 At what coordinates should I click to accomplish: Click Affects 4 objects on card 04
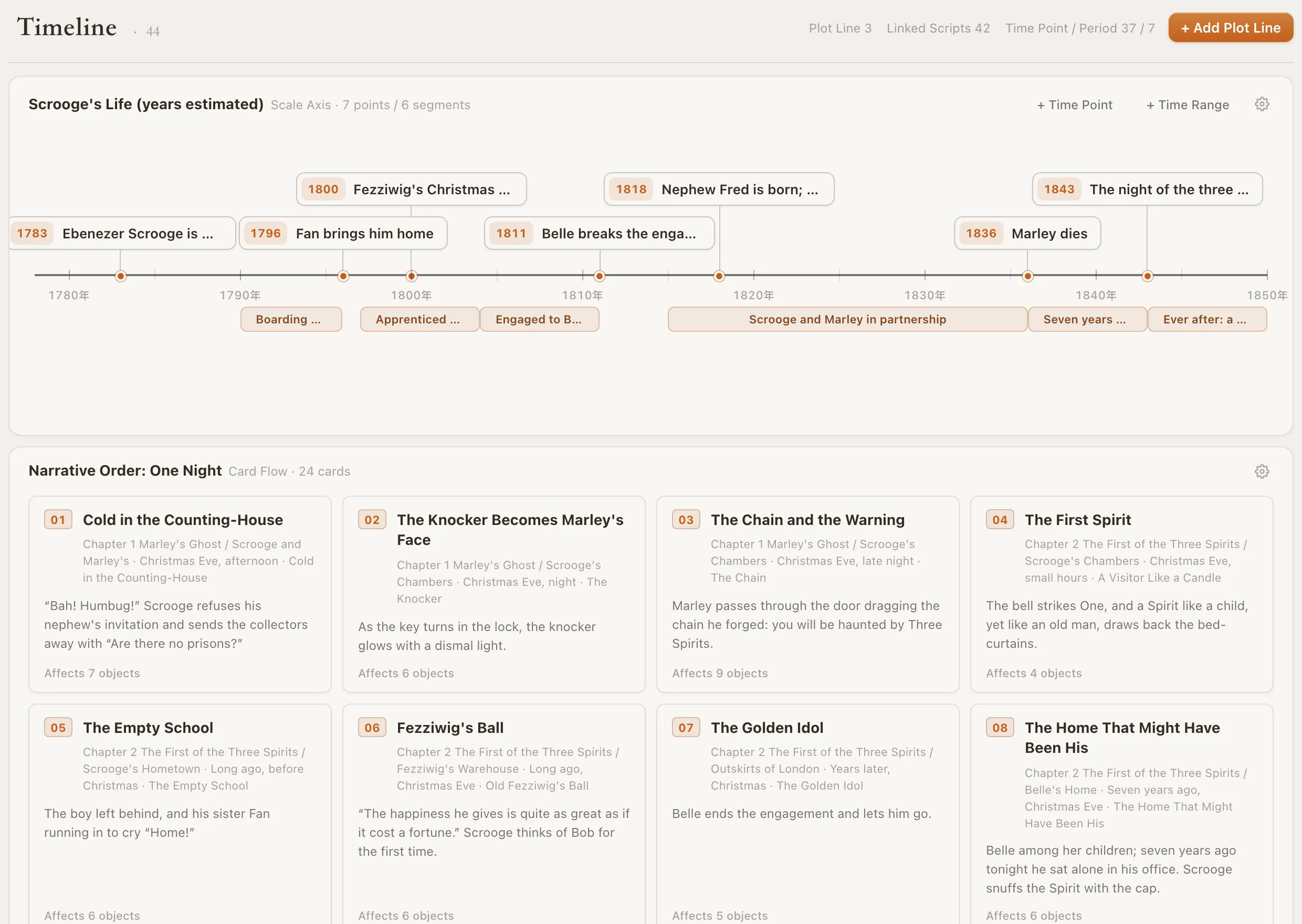1034,673
